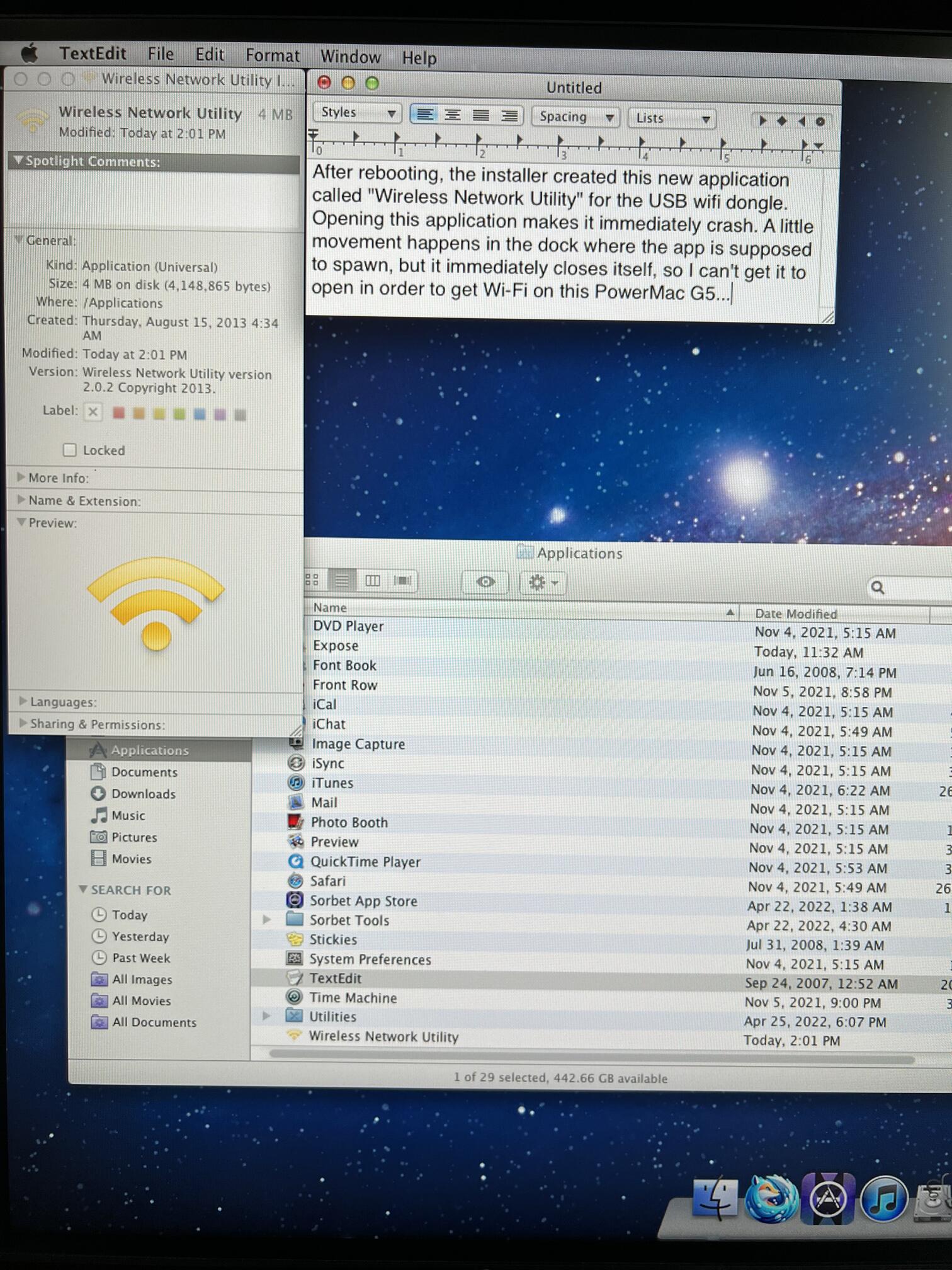
Task: Apply the orange label color
Action: point(139,413)
